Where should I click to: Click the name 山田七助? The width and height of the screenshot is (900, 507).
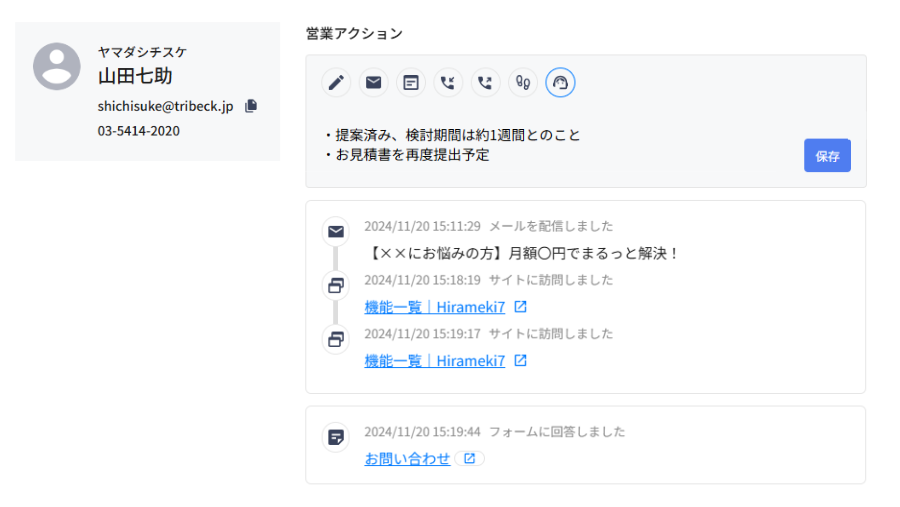pyautogui.click(x=135, y=76)
